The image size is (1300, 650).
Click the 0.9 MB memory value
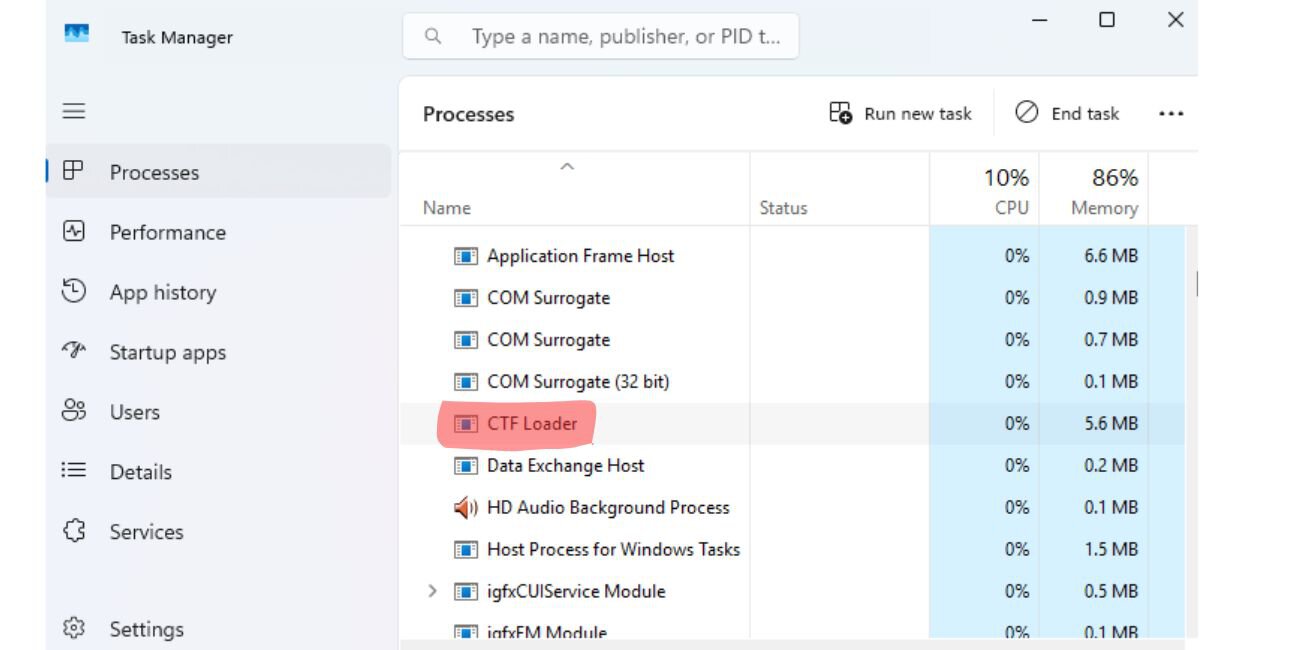1111,298
